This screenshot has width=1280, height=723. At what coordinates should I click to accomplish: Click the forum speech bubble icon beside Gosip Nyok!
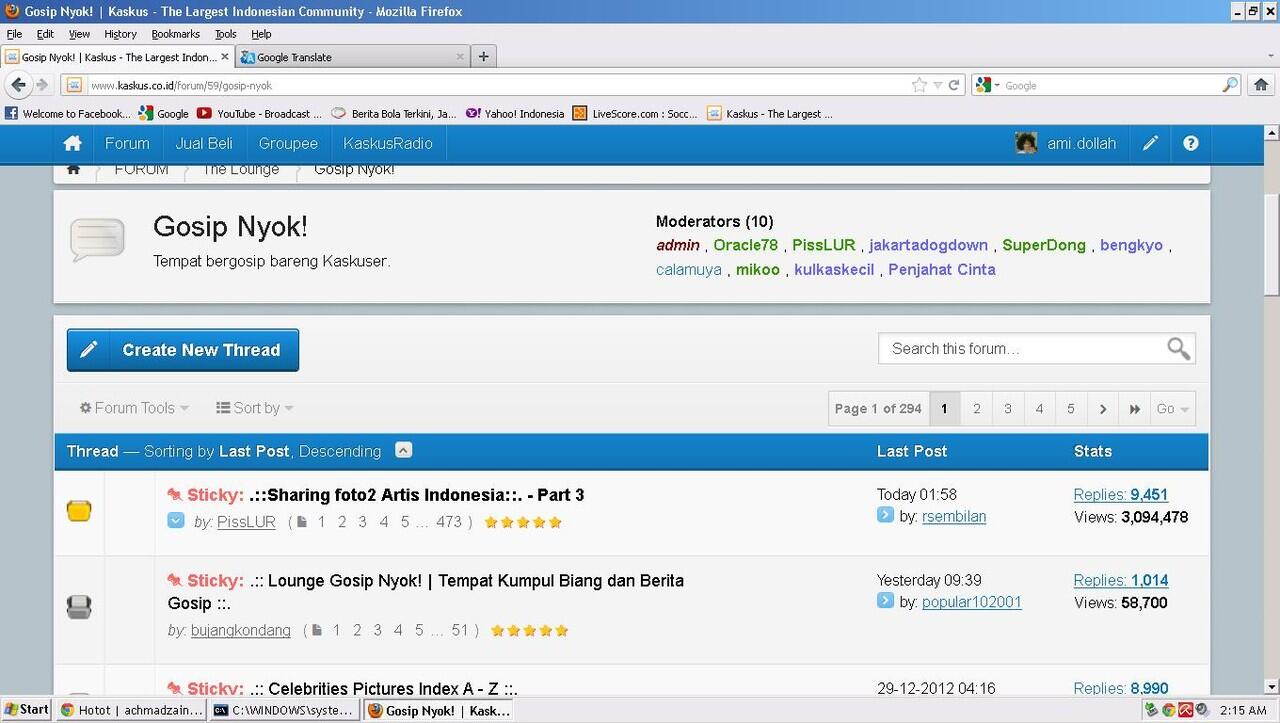pos(97,240)
